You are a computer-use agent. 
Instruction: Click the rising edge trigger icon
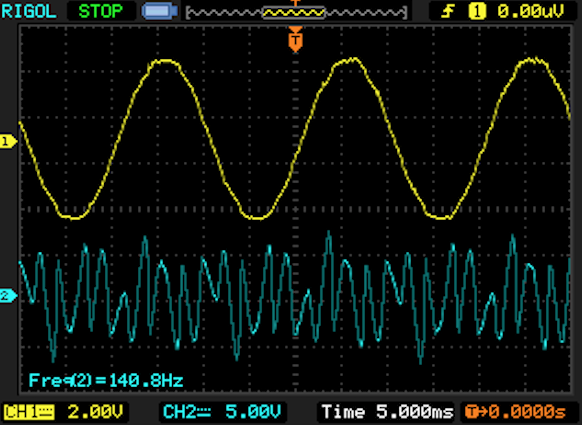coord(448,11)
